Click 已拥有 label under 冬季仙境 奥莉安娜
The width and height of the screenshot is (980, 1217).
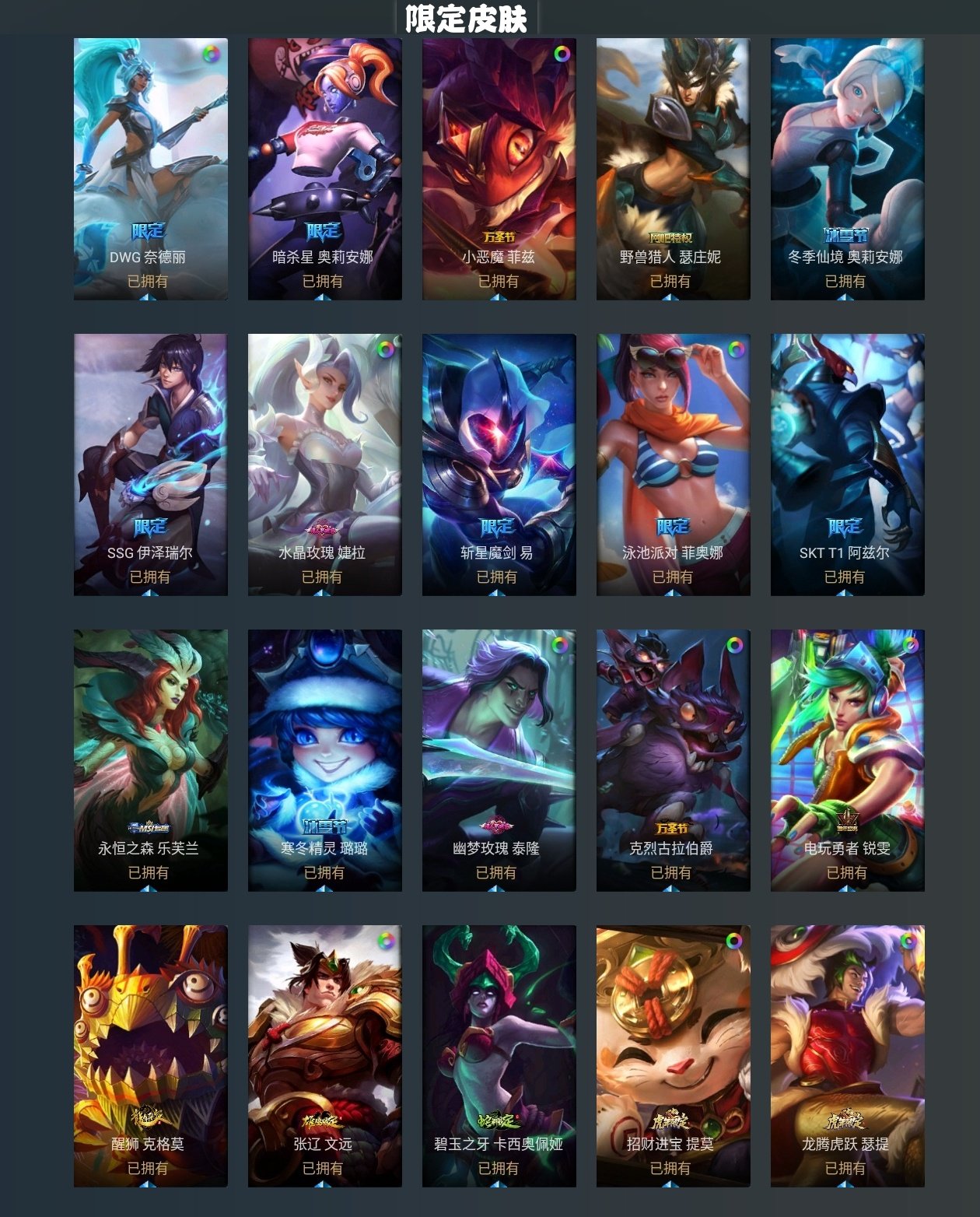[845, 281]
